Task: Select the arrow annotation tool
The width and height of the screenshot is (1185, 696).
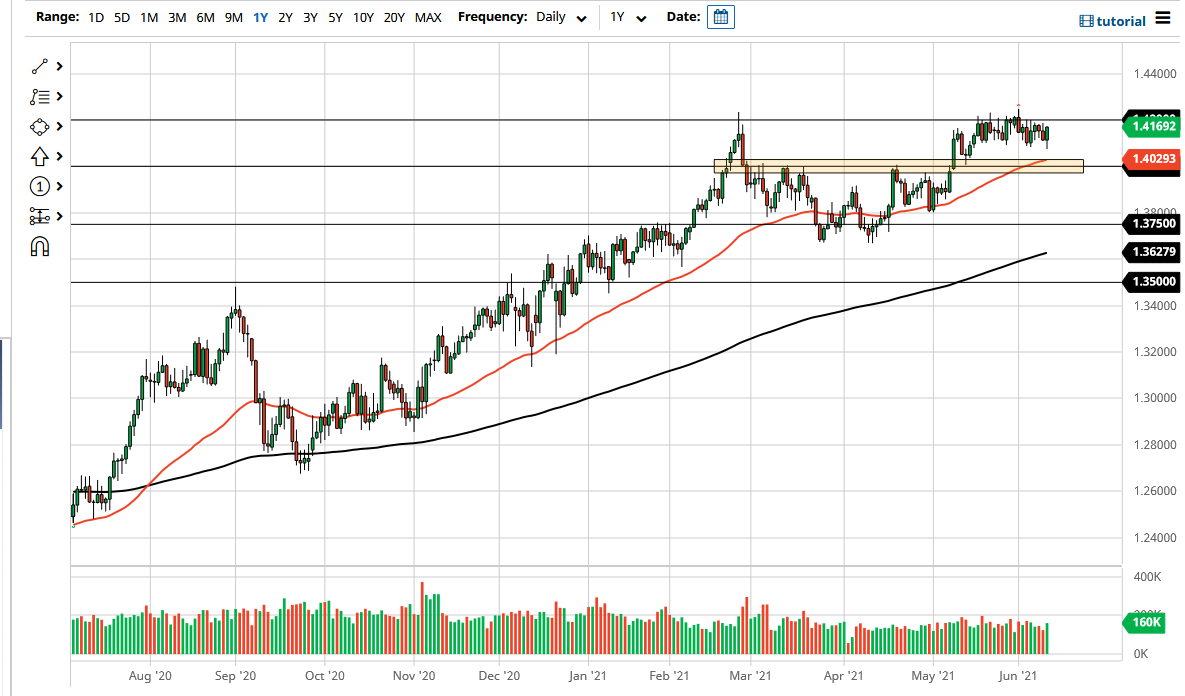Action: click(41, 156)
